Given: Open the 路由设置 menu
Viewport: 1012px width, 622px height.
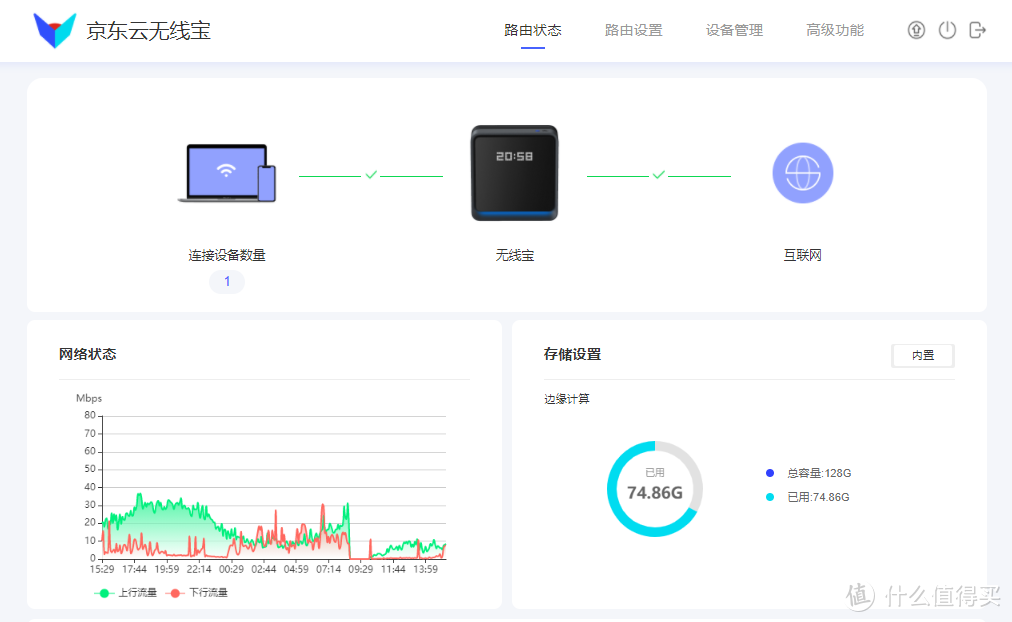Looking at the screenshot, I should click(633, 30).
